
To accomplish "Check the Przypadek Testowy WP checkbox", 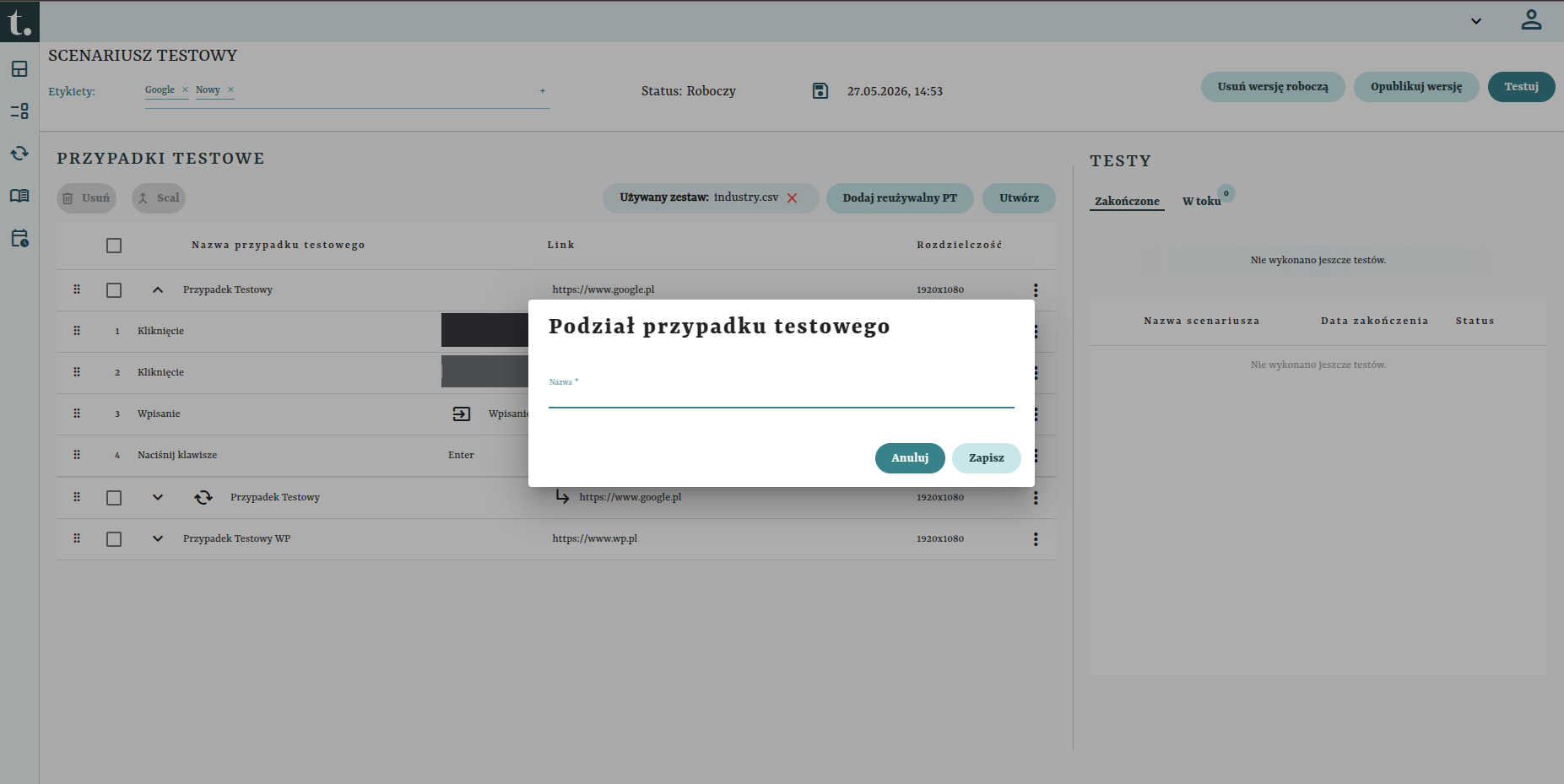I will (114, 539).
